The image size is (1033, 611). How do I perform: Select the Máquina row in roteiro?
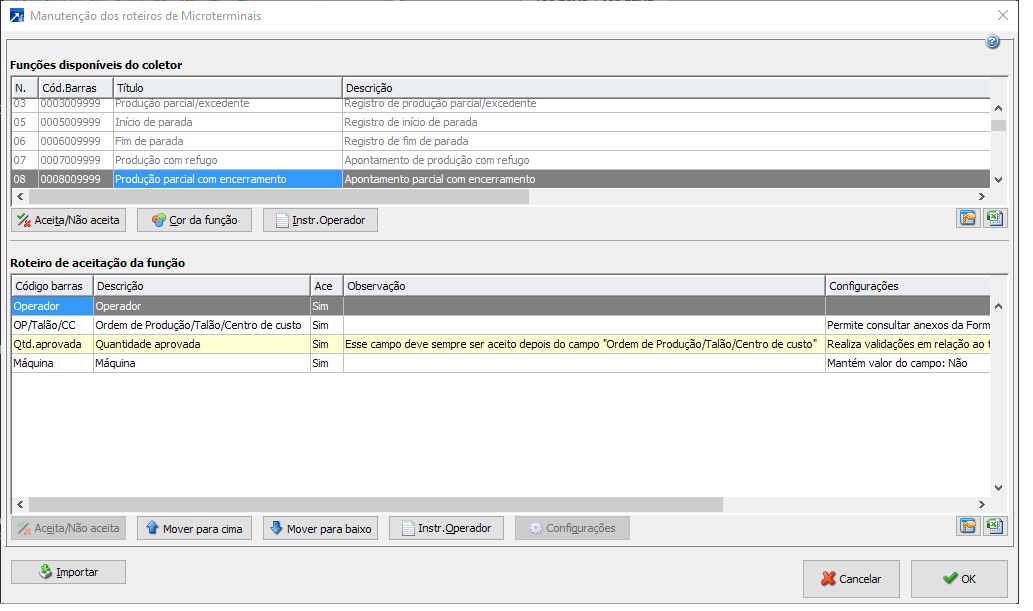[x=200, y=363]
